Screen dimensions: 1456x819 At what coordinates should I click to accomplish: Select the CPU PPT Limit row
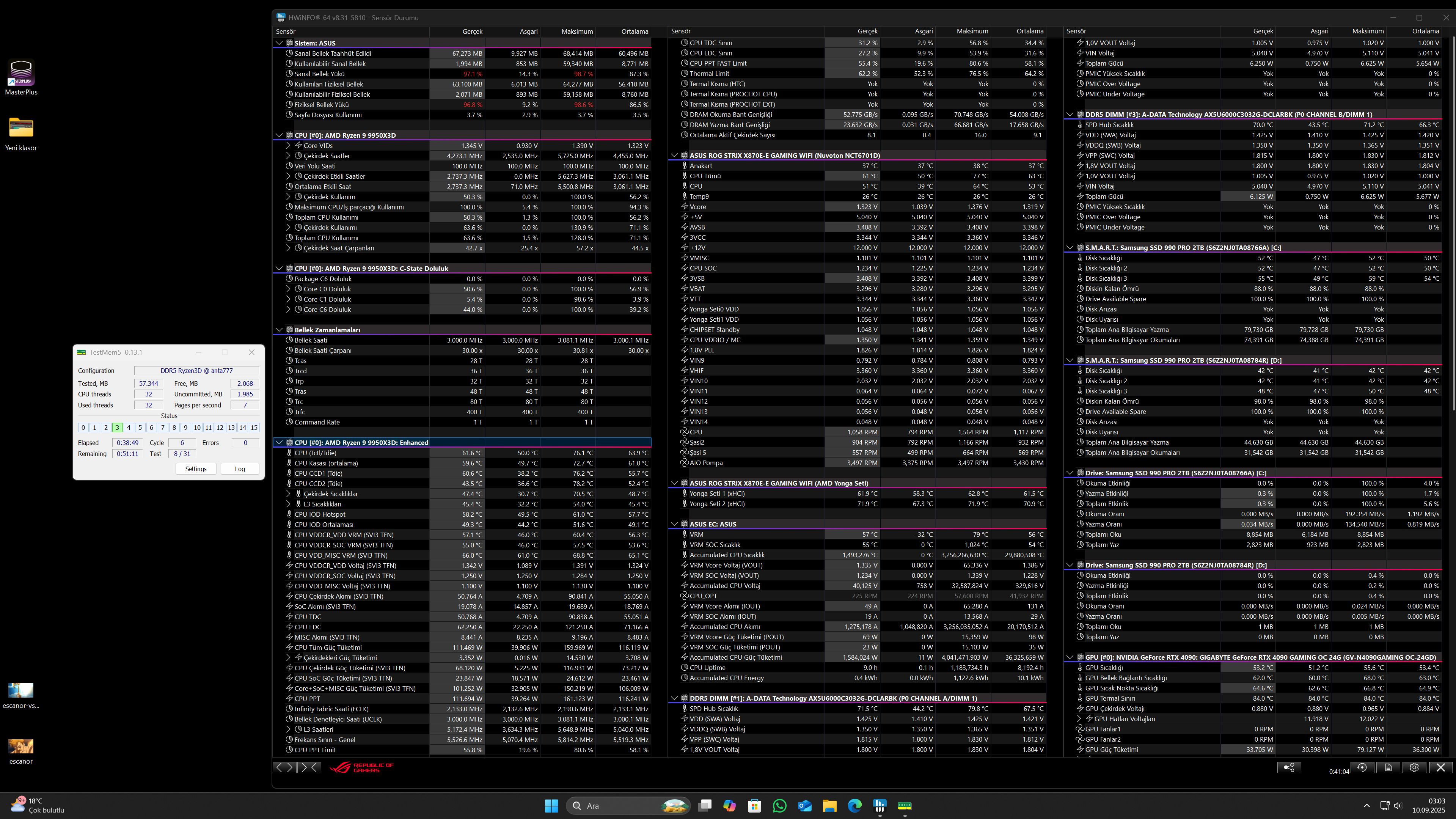coord(462,750)
